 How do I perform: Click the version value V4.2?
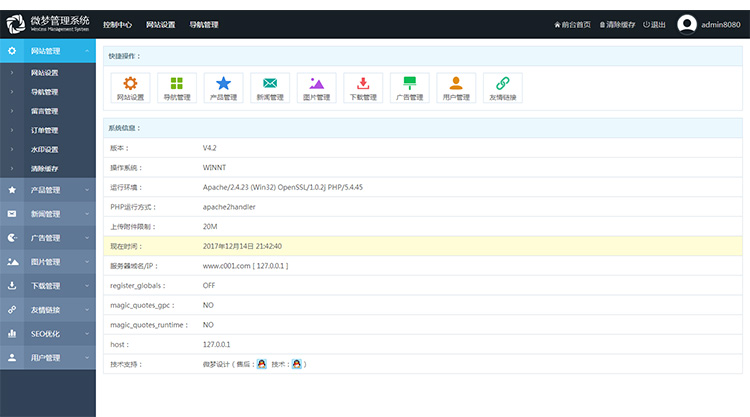click(x=210, y=148)
